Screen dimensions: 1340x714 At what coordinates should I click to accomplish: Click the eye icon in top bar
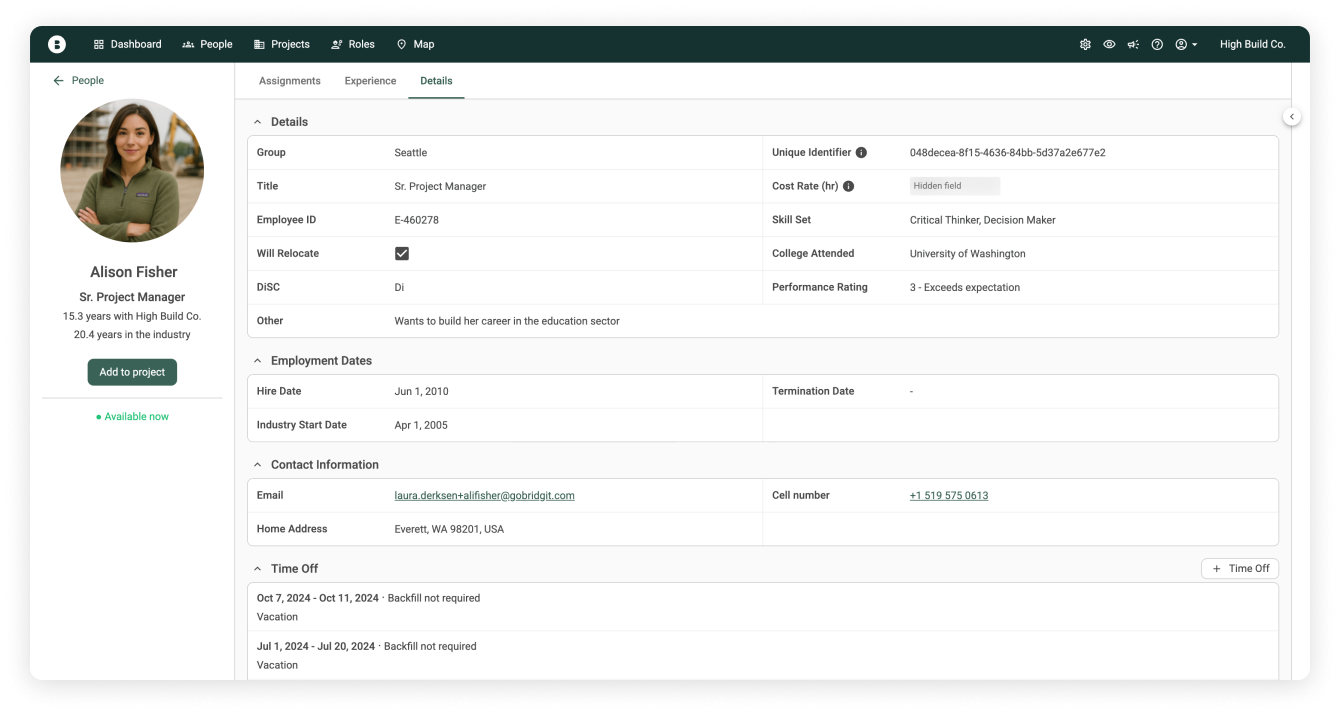[x=1109, y=45]
